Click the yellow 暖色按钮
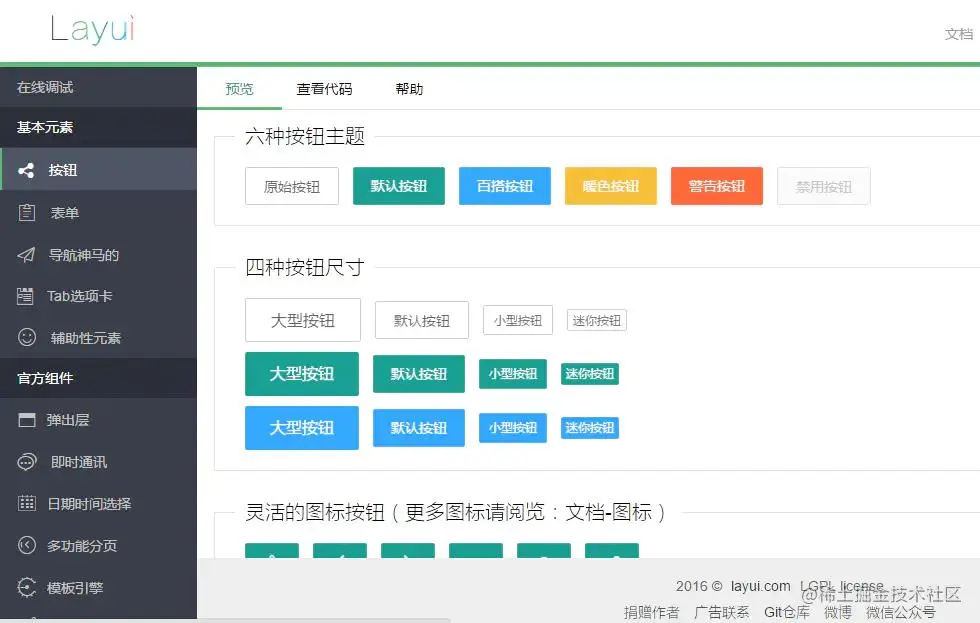The image size is (980, 623). (x=611, y=186)
